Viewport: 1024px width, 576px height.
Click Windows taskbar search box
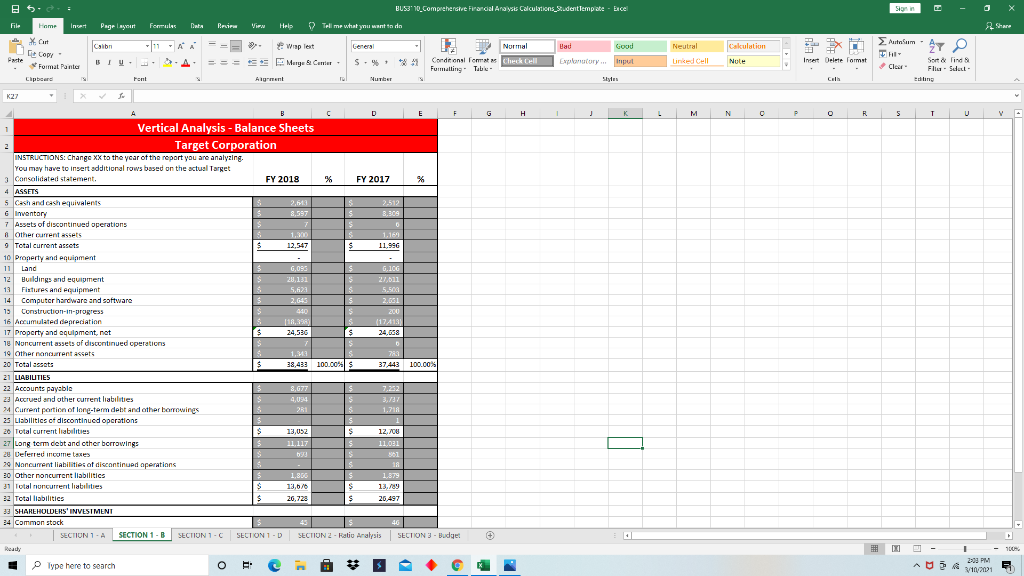[118, 566]
